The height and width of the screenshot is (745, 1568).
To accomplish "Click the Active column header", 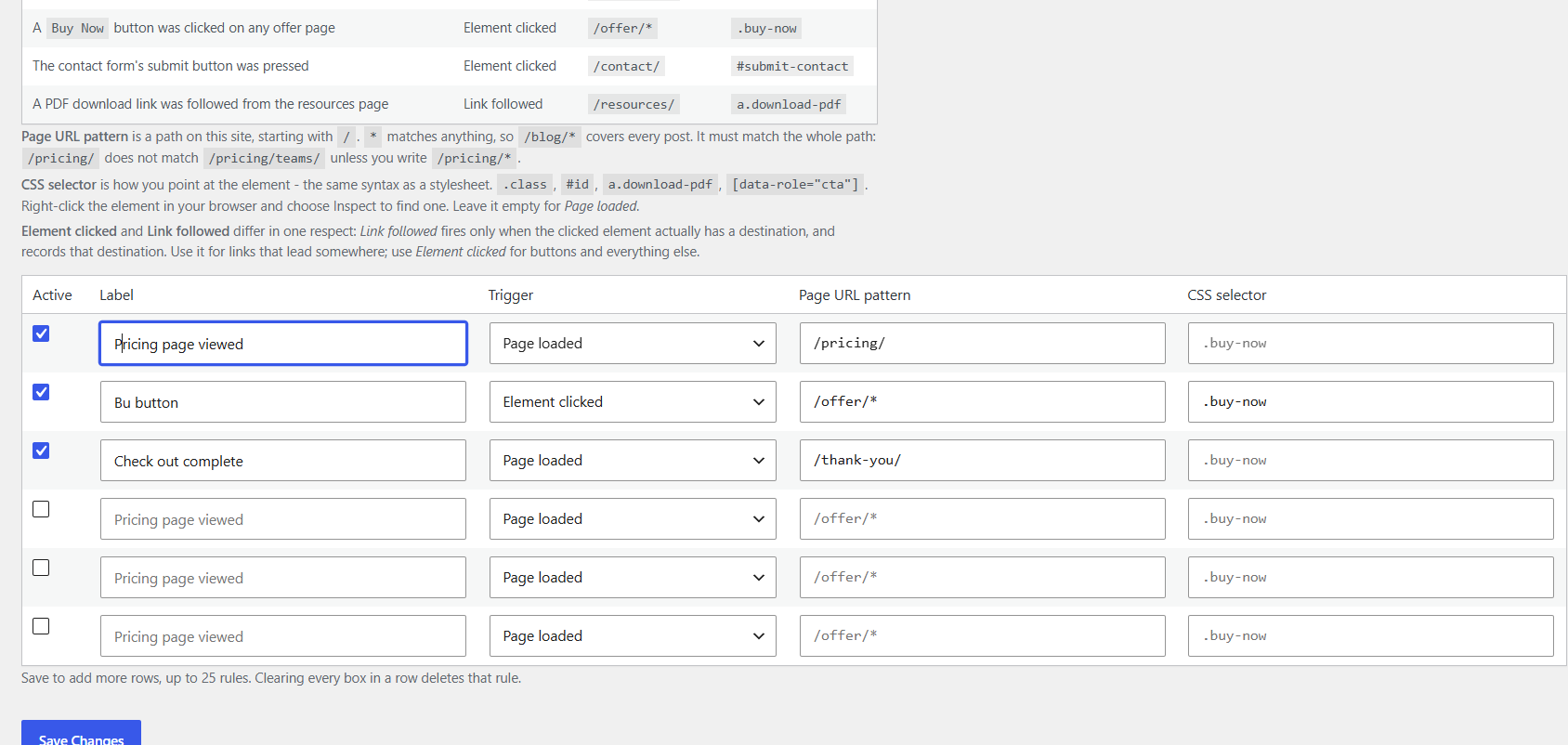I will coord(52,295).
